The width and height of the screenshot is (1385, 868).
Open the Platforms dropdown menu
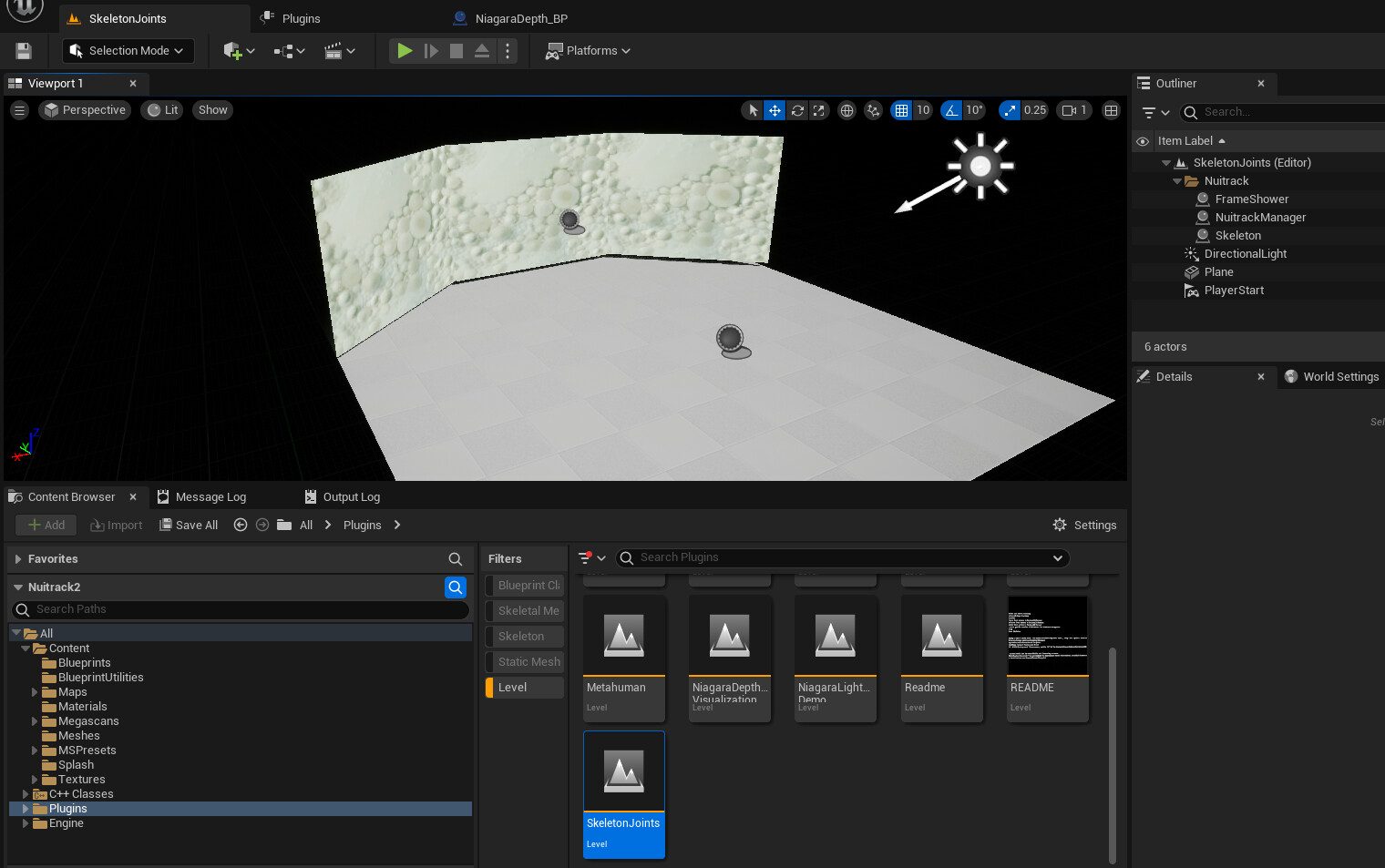589,51
